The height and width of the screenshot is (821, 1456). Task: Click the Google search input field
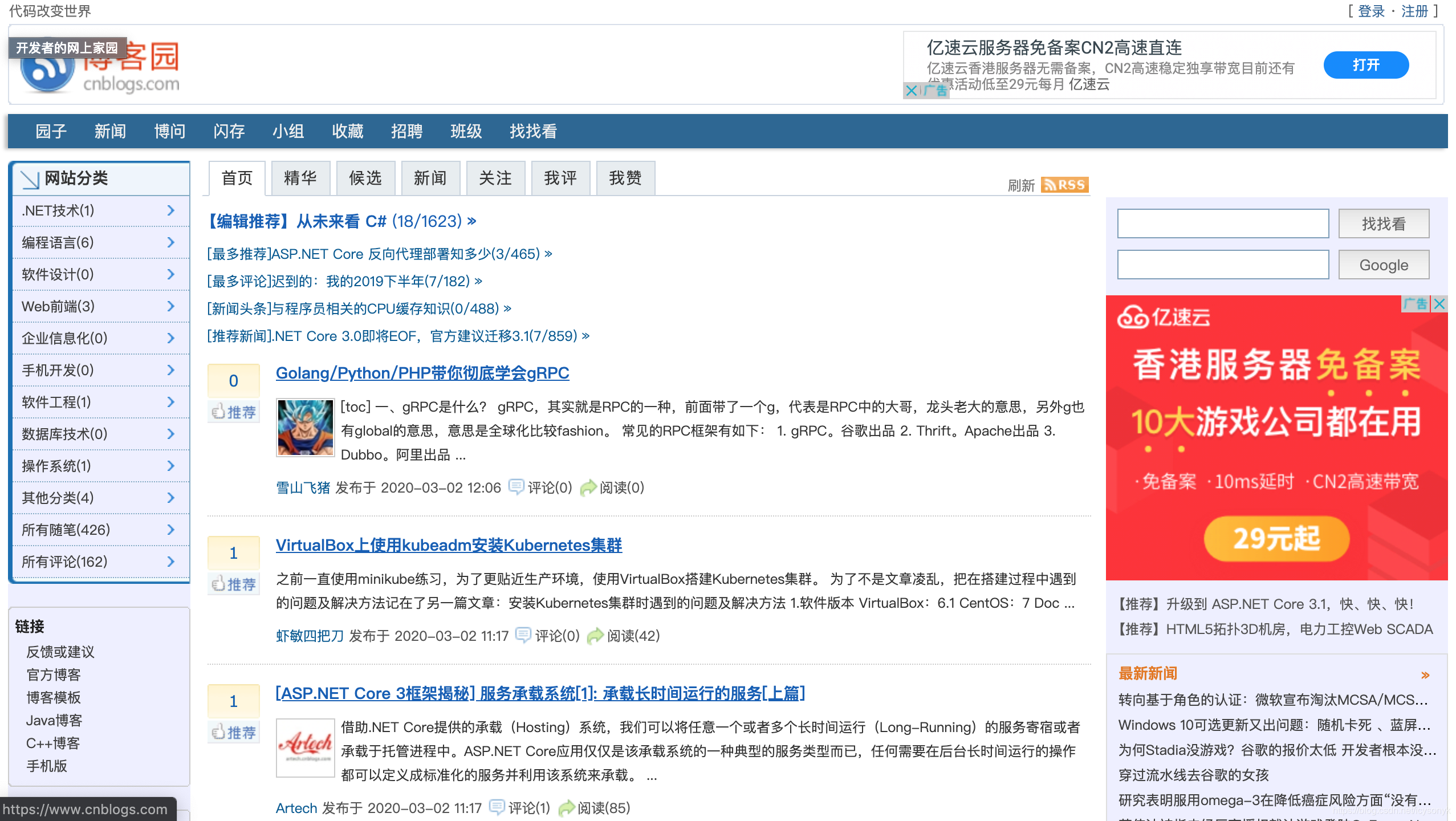(1222, 265)
